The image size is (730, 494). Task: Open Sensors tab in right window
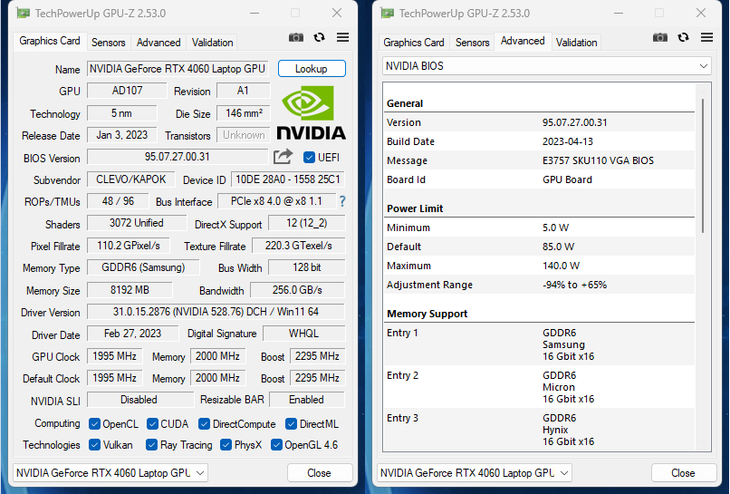pos(472,42)
